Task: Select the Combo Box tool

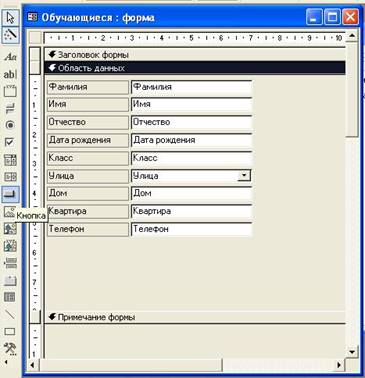Action: [x=10, y=160]
